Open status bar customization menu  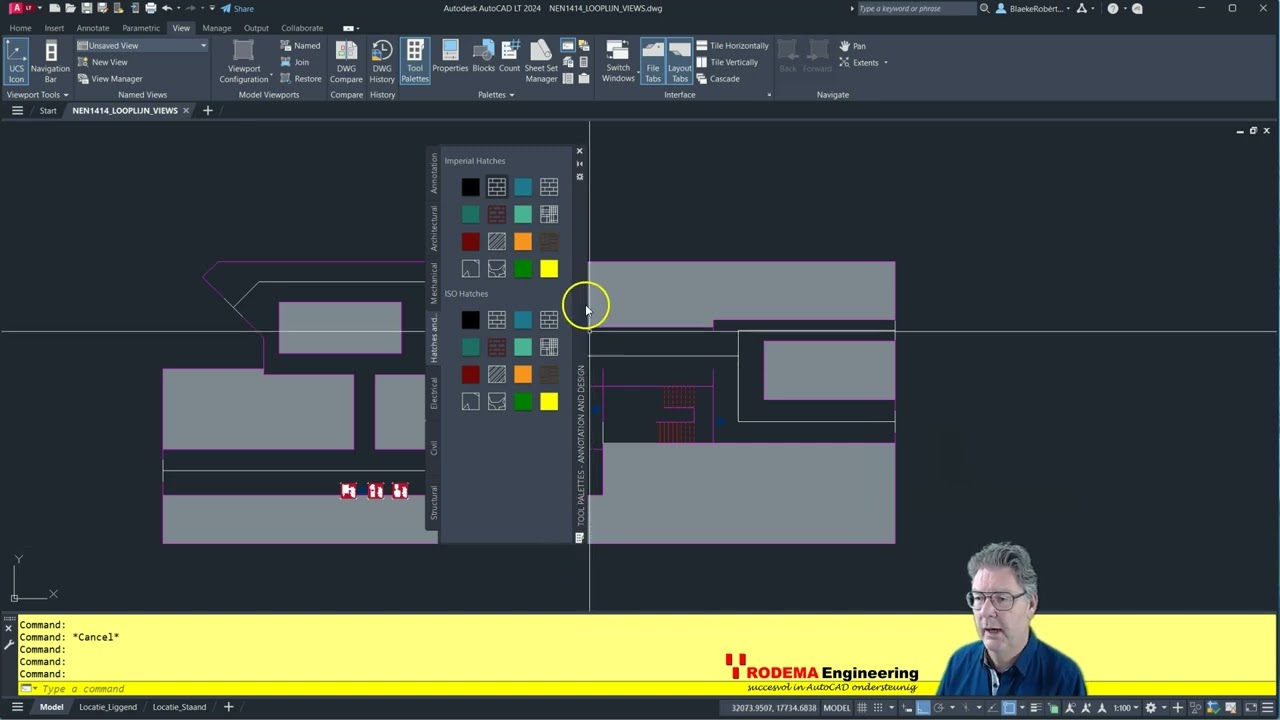(1266, 708)
